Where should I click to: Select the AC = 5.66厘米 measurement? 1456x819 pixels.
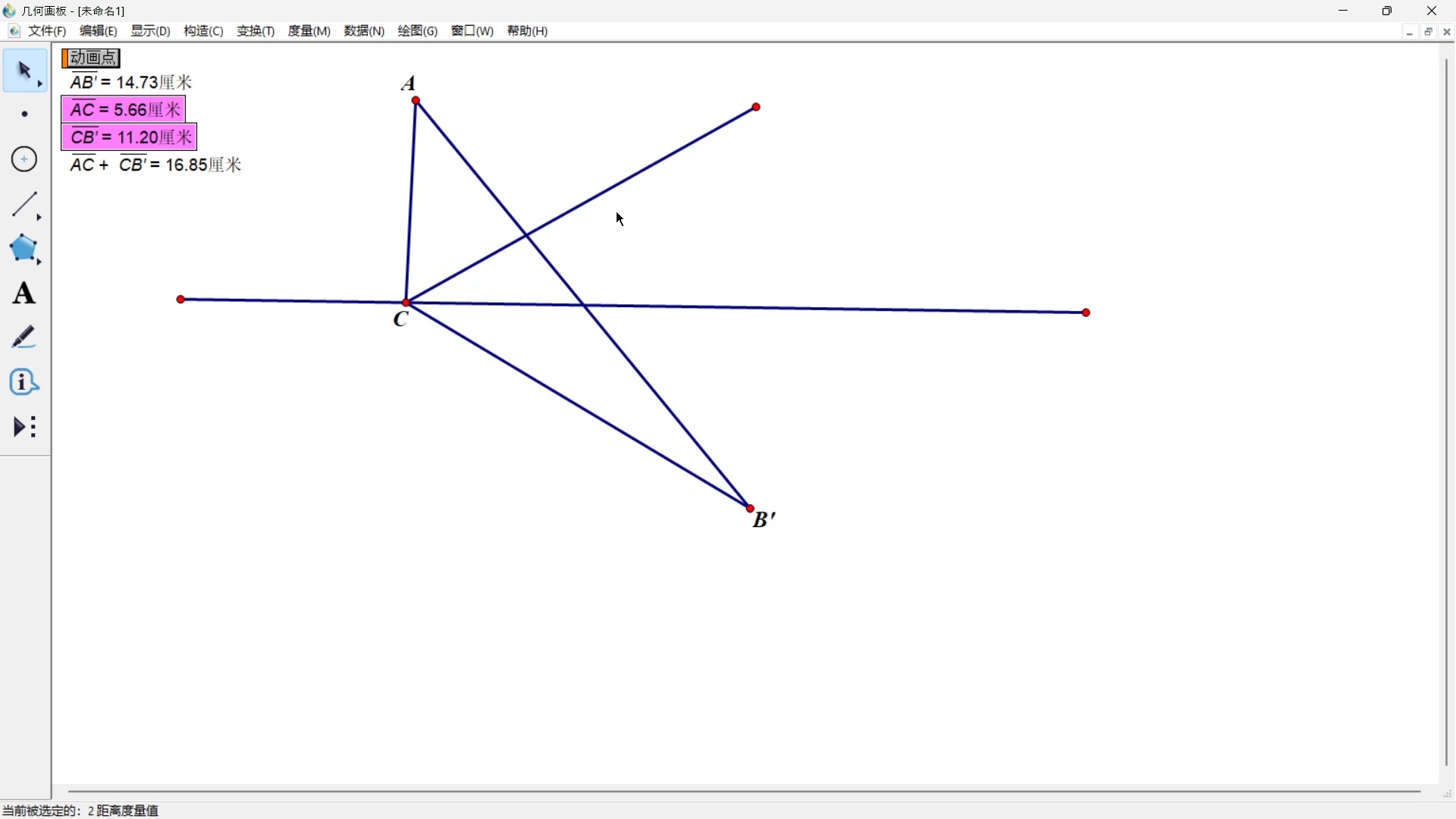(x=124, y=110)
